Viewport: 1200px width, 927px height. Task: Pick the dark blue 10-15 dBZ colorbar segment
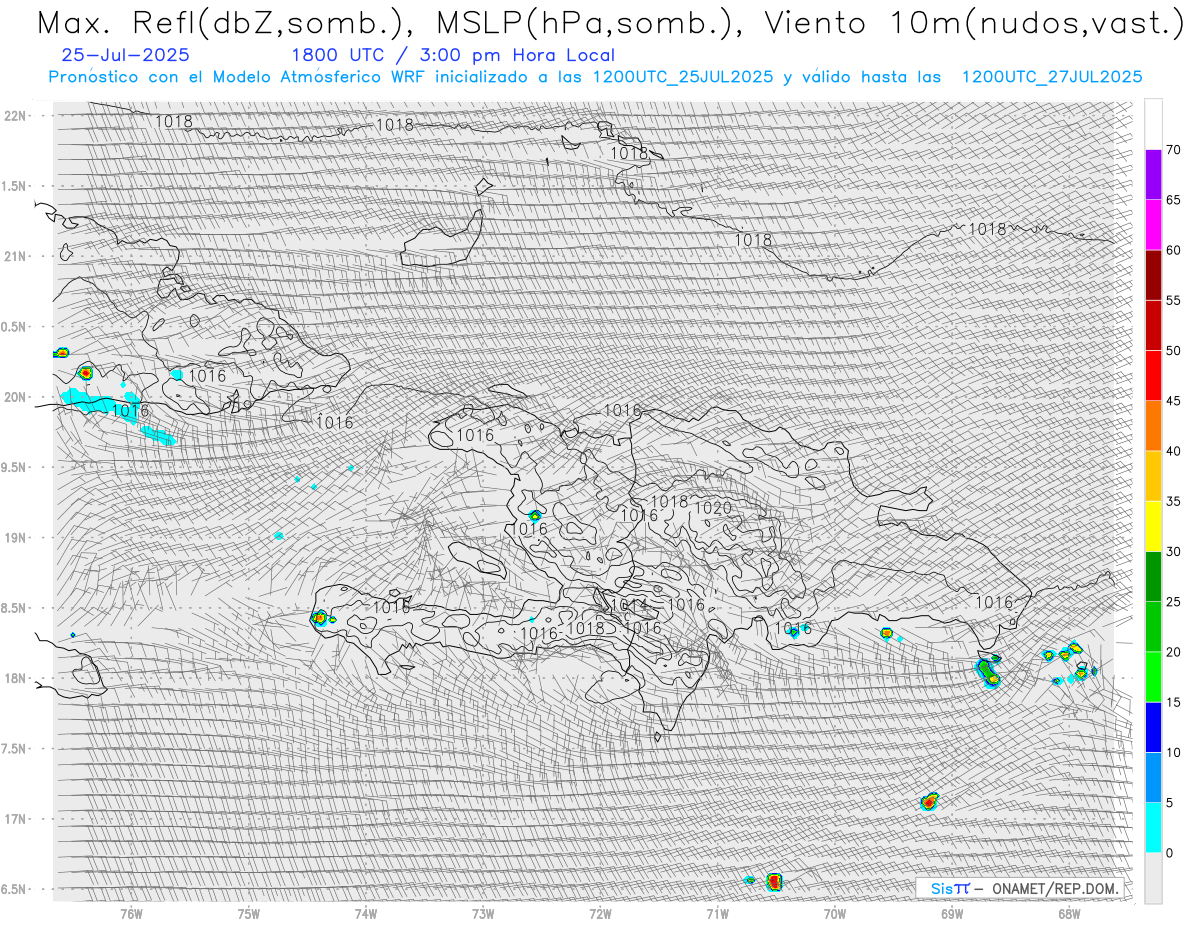[x=1153, y=727]
